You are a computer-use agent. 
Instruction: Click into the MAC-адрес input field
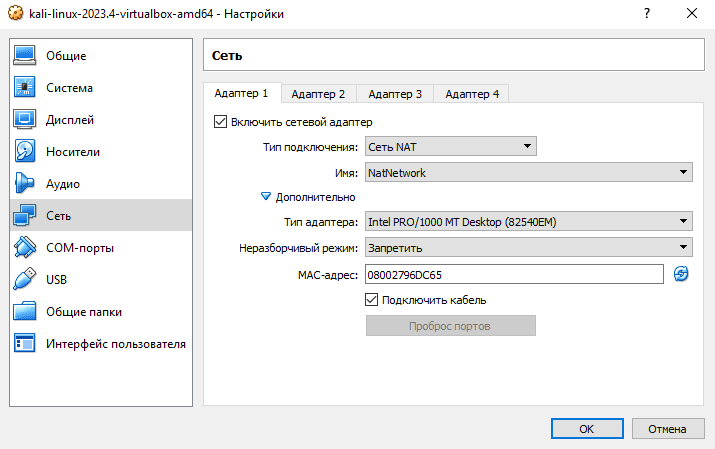tap(513, 274)
